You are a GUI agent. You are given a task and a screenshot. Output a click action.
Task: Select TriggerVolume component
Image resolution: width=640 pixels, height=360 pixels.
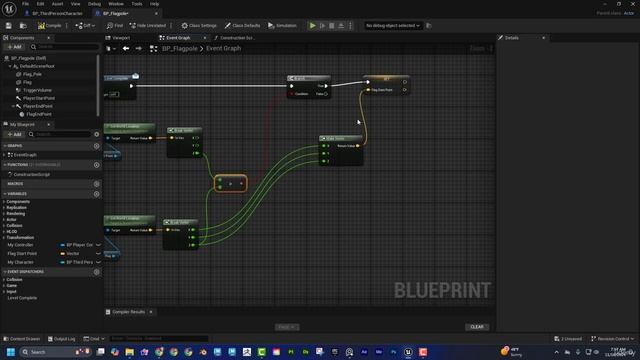coord(37,90)
